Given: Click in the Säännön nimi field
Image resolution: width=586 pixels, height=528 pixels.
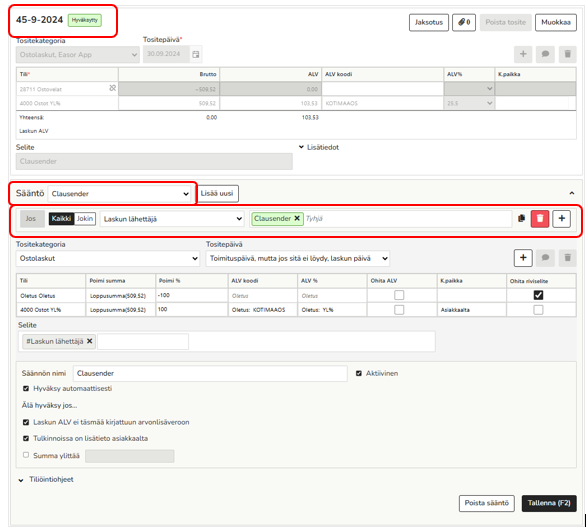Looking at the screenshot, I should tap(210, 373).
